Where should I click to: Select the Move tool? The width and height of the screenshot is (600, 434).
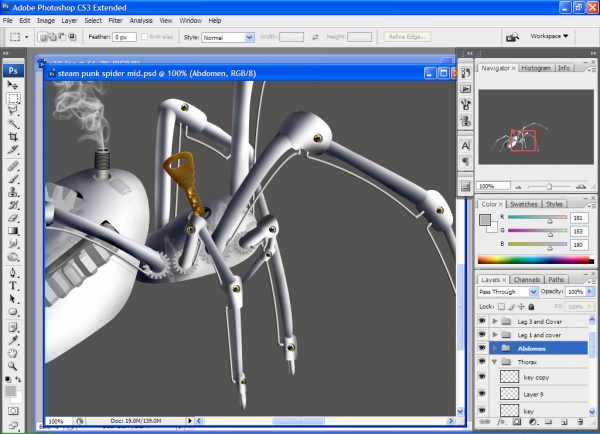click(13, 85)
